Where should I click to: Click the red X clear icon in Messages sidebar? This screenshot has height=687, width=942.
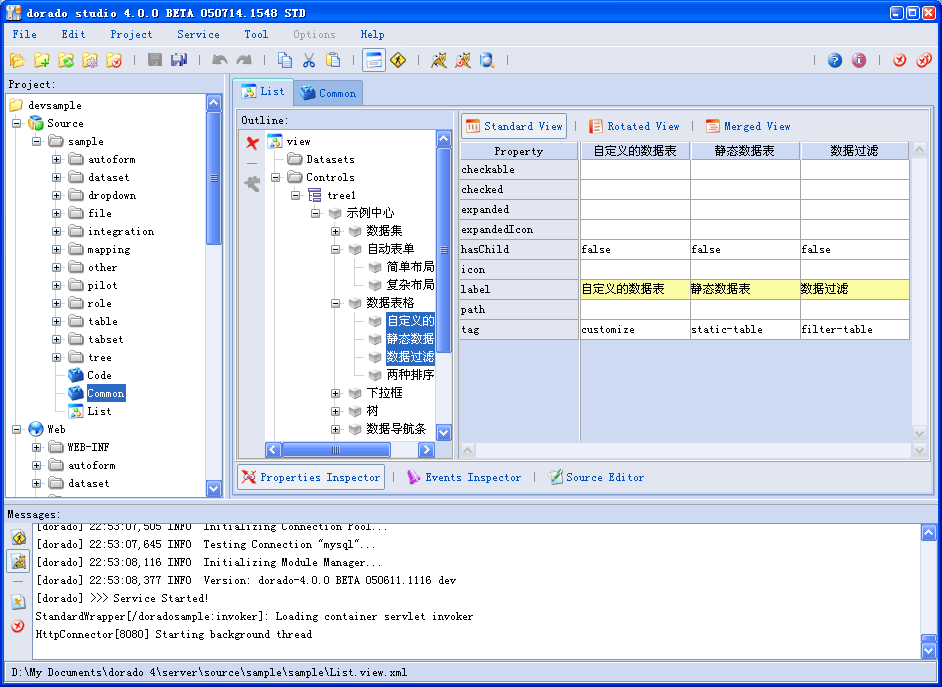18,626
